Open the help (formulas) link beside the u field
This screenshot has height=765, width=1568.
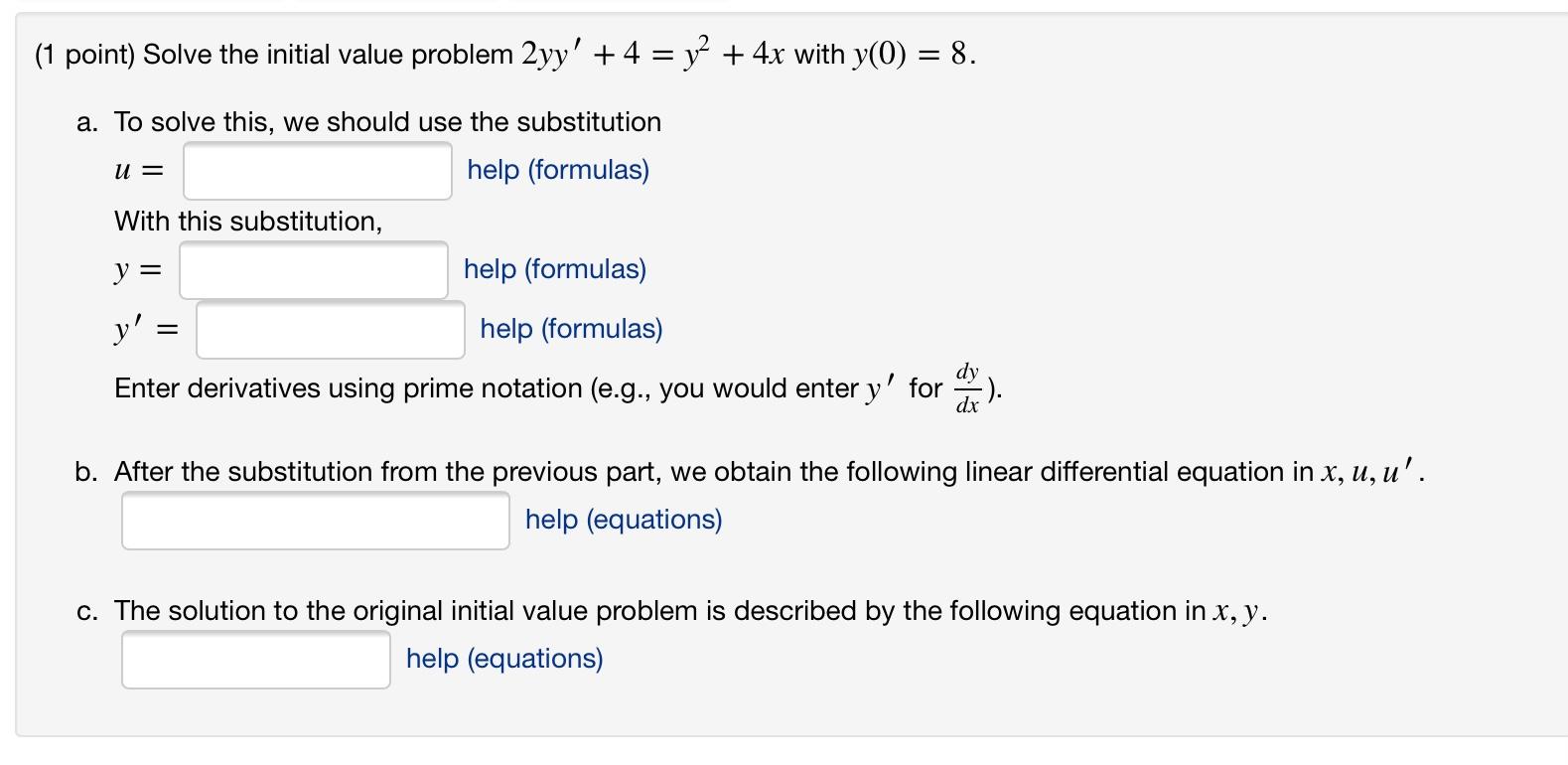point(558,170)
